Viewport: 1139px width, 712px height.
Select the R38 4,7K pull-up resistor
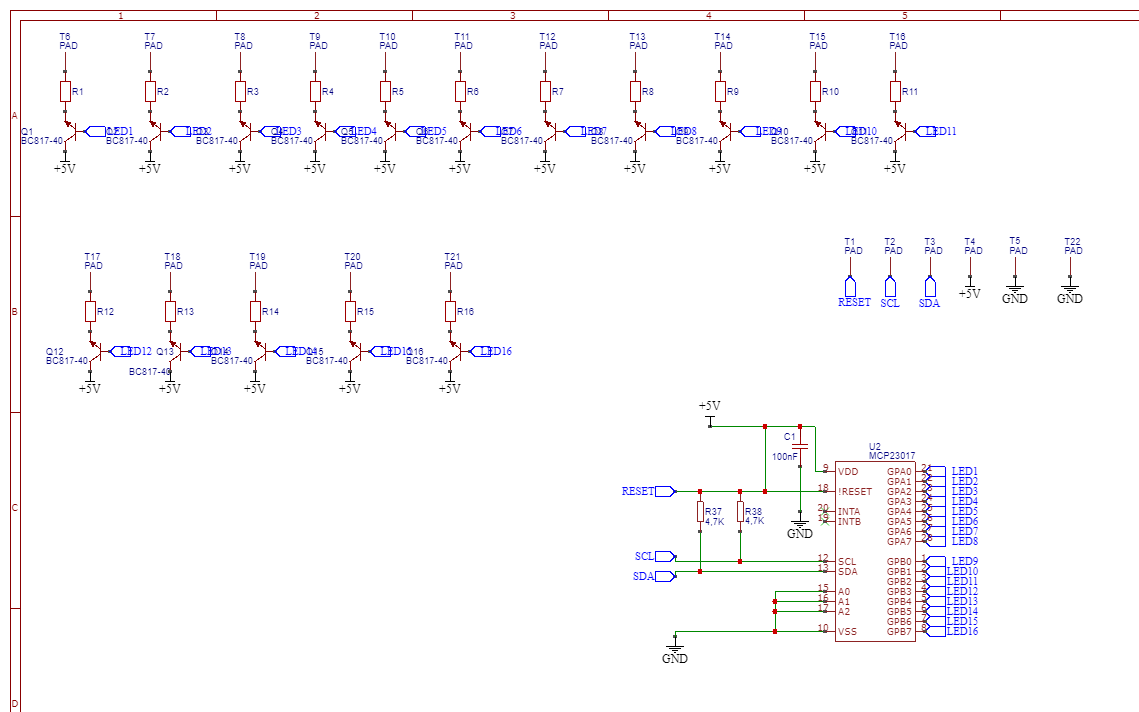[x=740, y=511]
